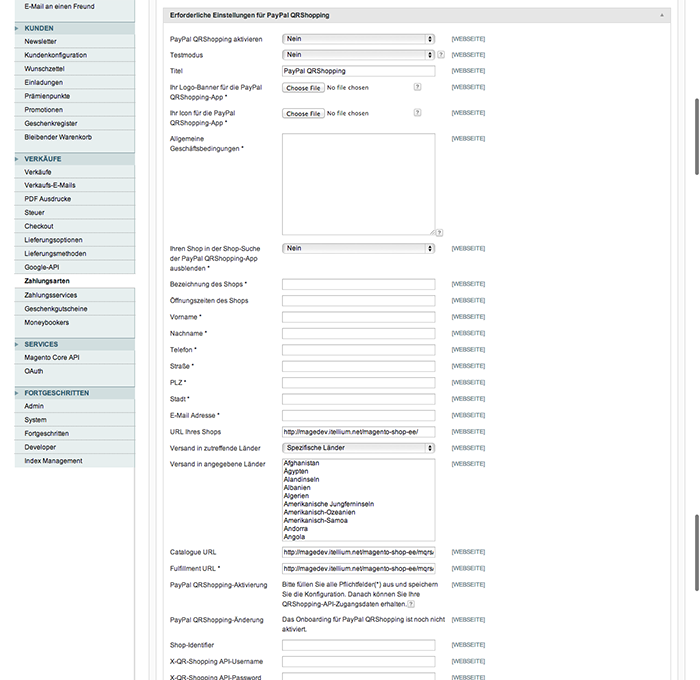Open PayPal QRShopping aktivieren dropdown
The width and height of the screenshot is (700, 680).
pyautogui.click(x=358, y=39)
